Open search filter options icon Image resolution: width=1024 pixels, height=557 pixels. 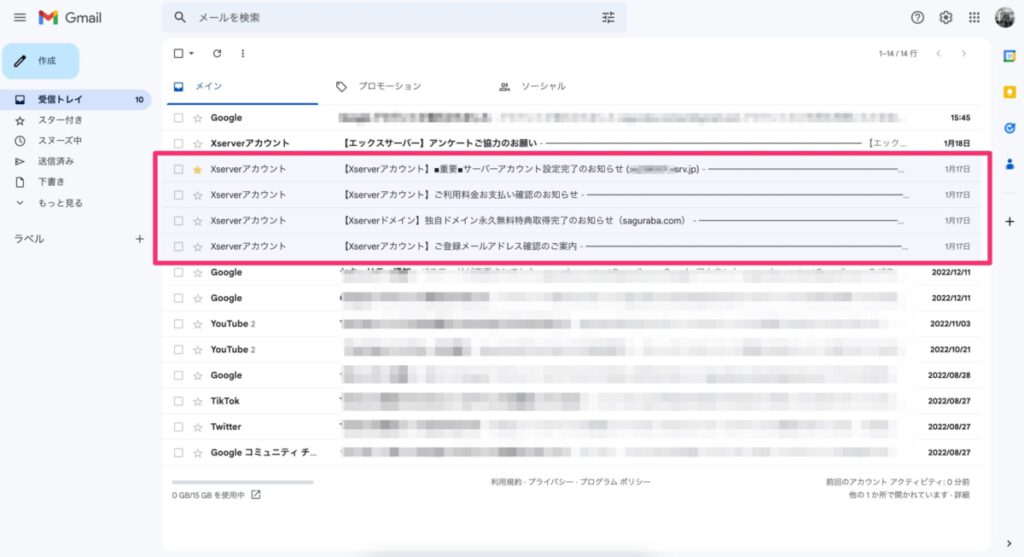608,18
